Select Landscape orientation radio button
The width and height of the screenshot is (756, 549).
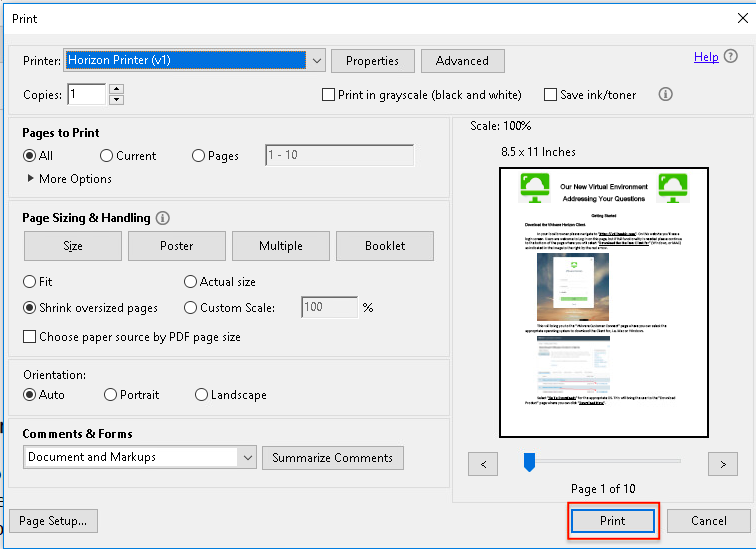coord(202,395)
